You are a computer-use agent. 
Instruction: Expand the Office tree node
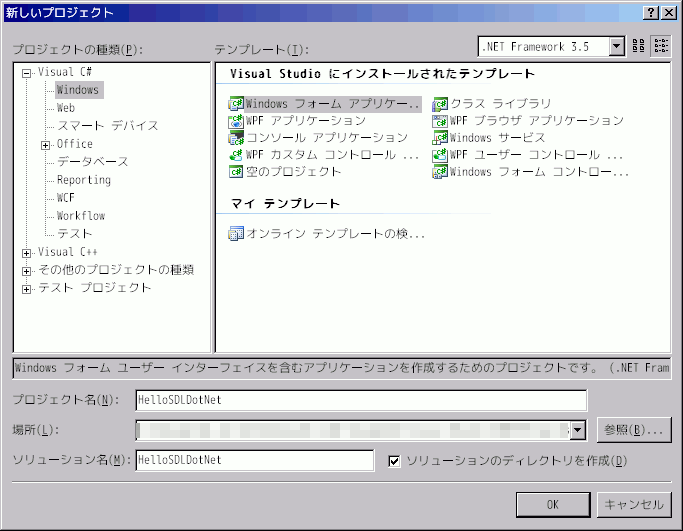tap(45, 145)
